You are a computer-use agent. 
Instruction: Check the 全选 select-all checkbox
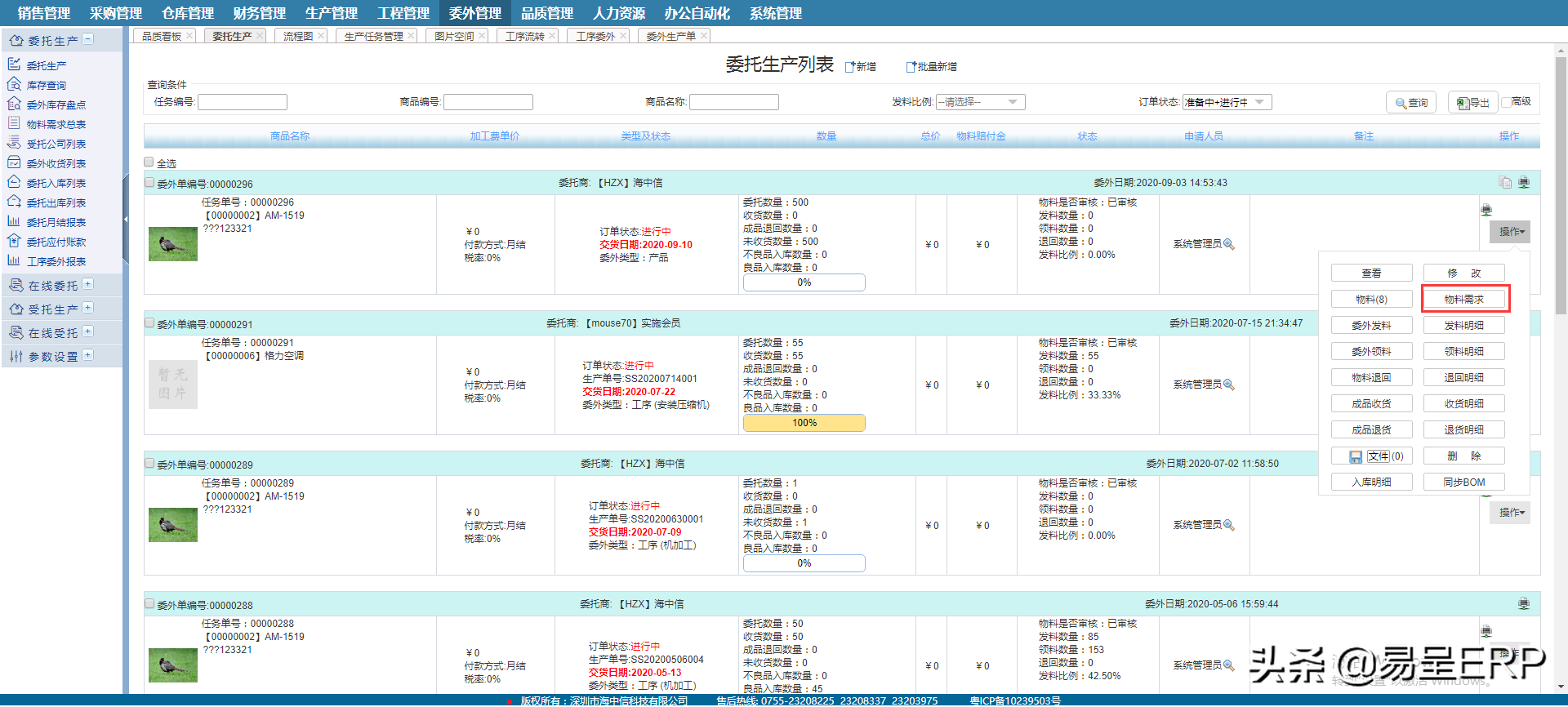tap(149, 162)
